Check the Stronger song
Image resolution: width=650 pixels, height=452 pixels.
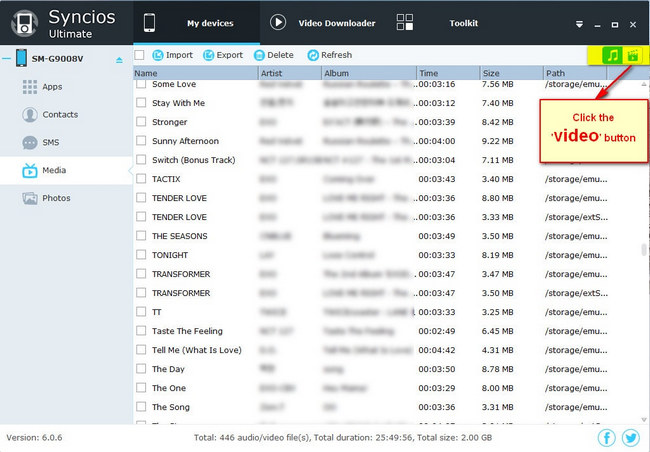coord(141,122)
